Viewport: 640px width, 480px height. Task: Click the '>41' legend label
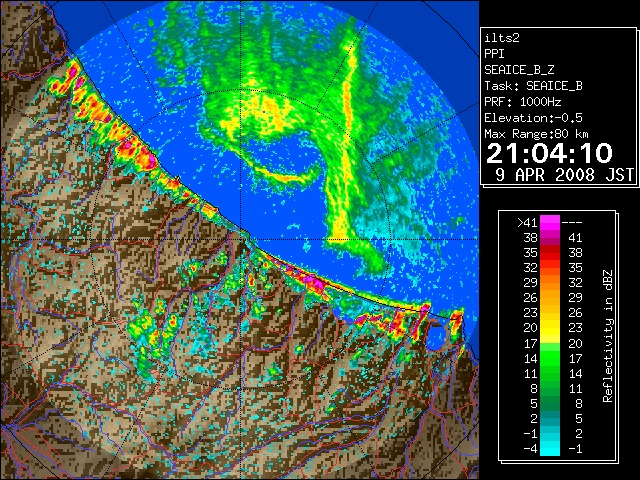click(x=527, y=223)
